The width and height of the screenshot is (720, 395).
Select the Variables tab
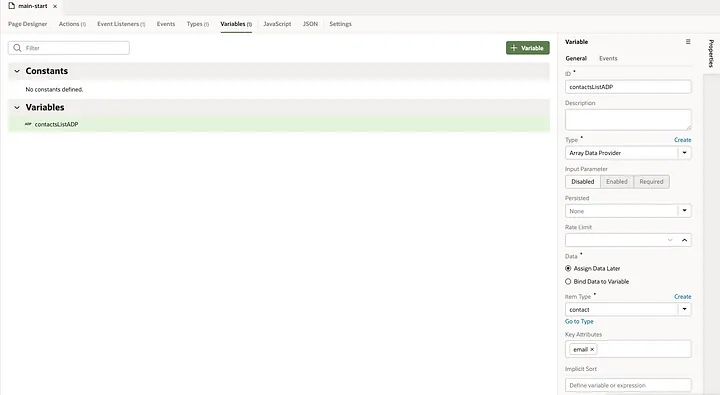236,24
